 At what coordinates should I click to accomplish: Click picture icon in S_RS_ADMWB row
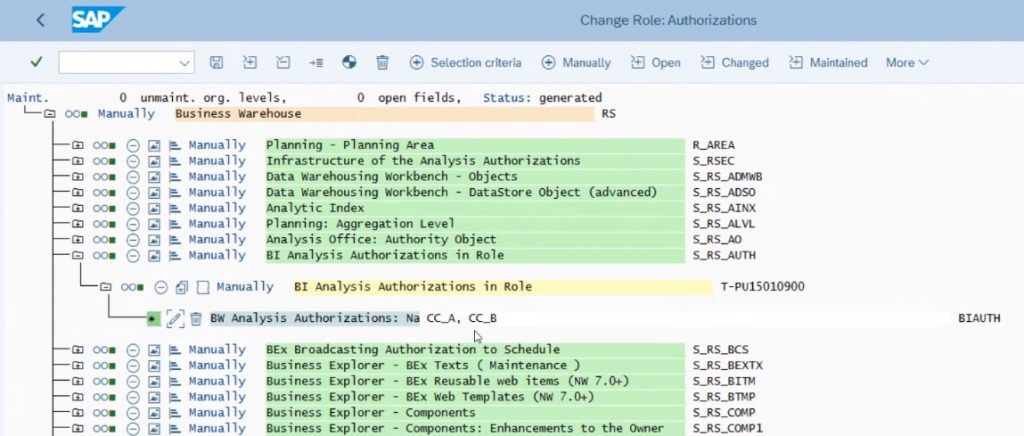[x=154, y=176]
